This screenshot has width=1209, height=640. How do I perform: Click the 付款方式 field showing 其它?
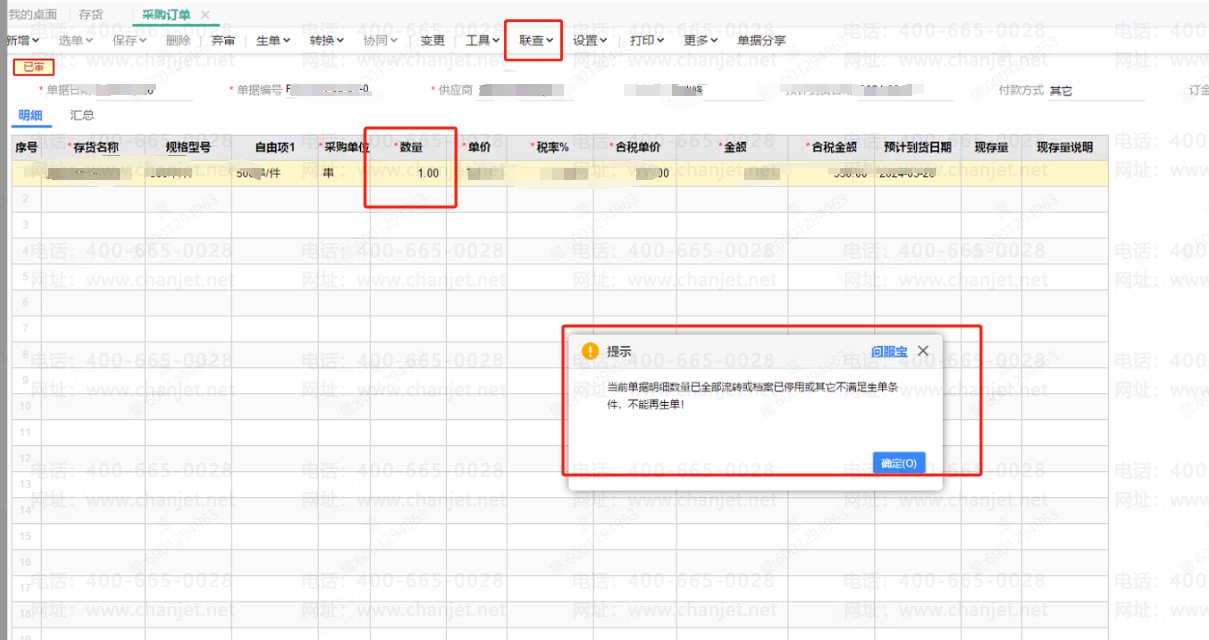[x=1090, y=91]
